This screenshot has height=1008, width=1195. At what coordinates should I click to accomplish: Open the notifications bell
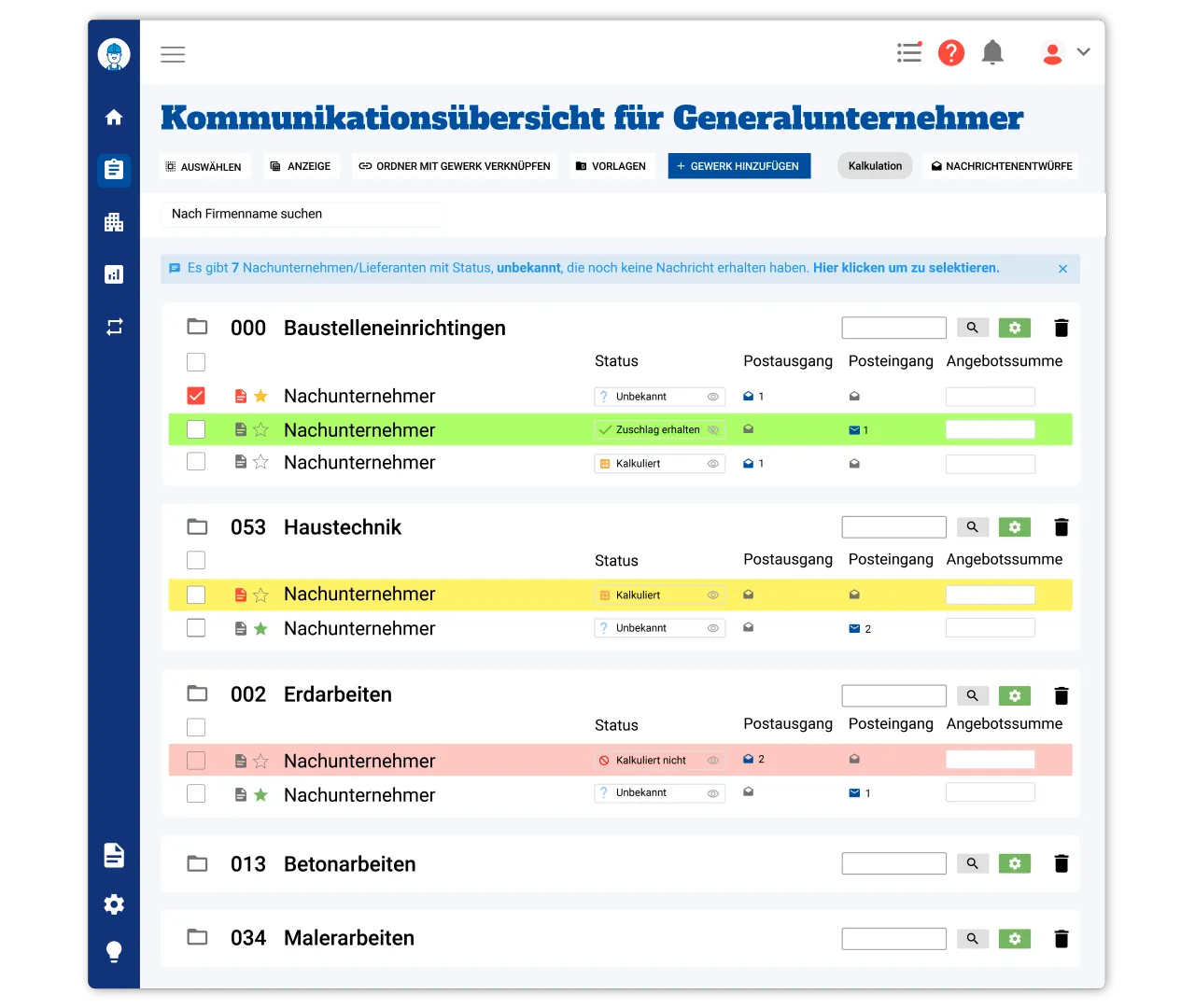tap(992, 53)
